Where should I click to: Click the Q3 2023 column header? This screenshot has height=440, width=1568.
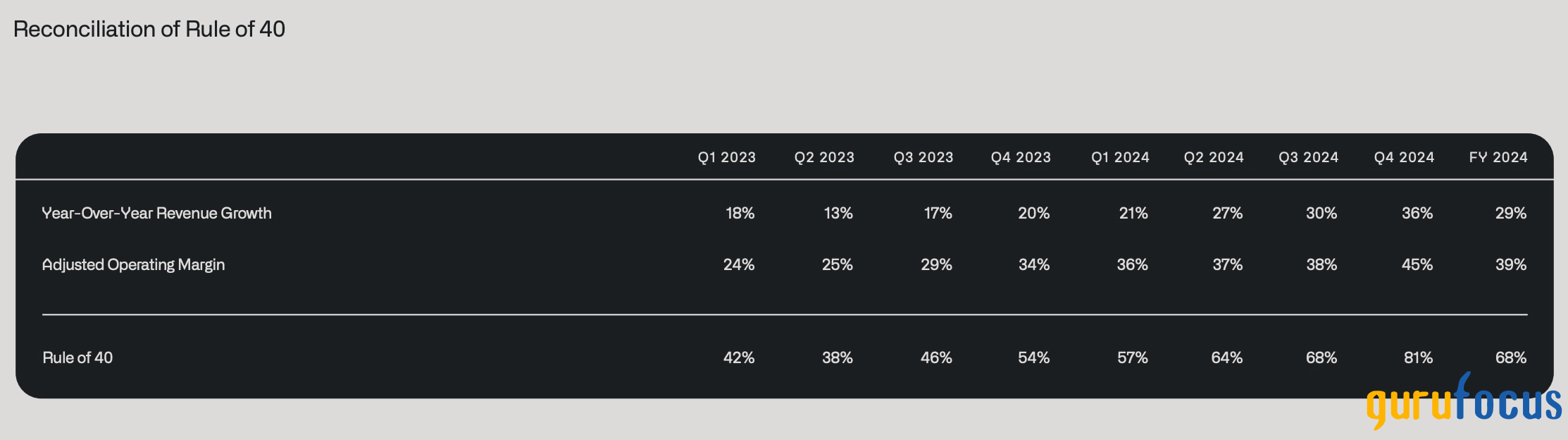[923, 157]
